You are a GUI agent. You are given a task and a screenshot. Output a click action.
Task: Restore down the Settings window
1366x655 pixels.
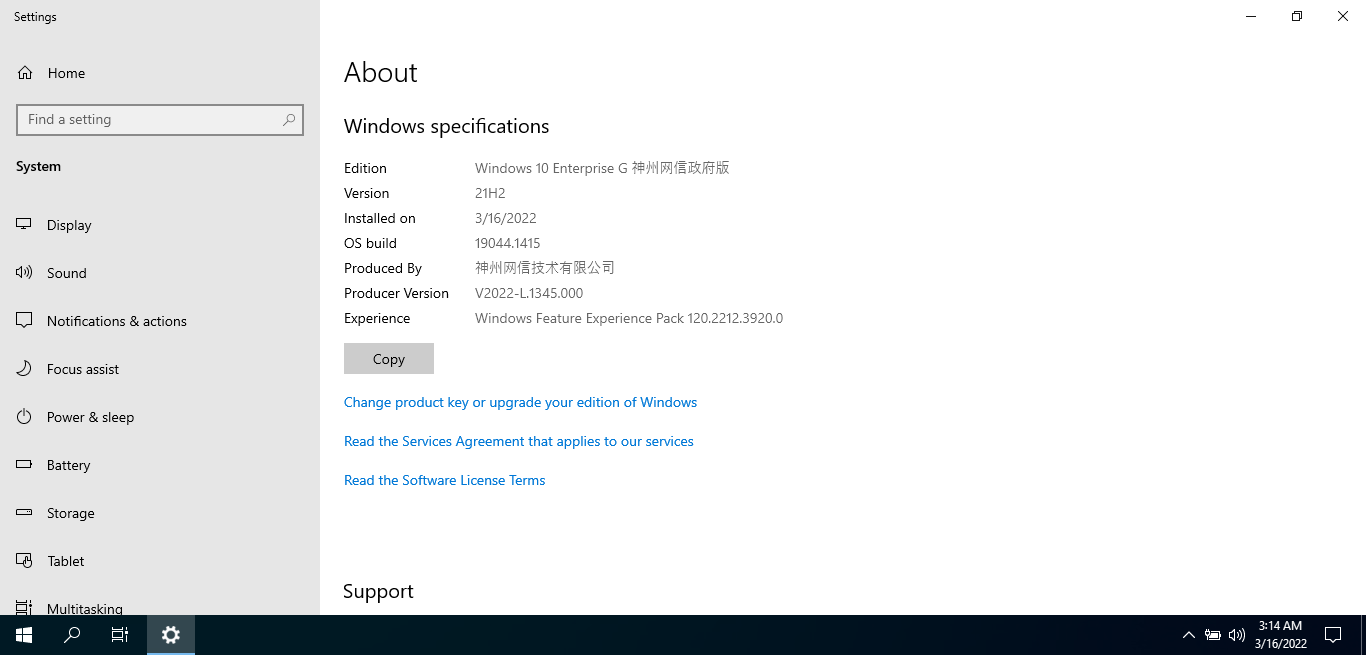(1297, 16)
